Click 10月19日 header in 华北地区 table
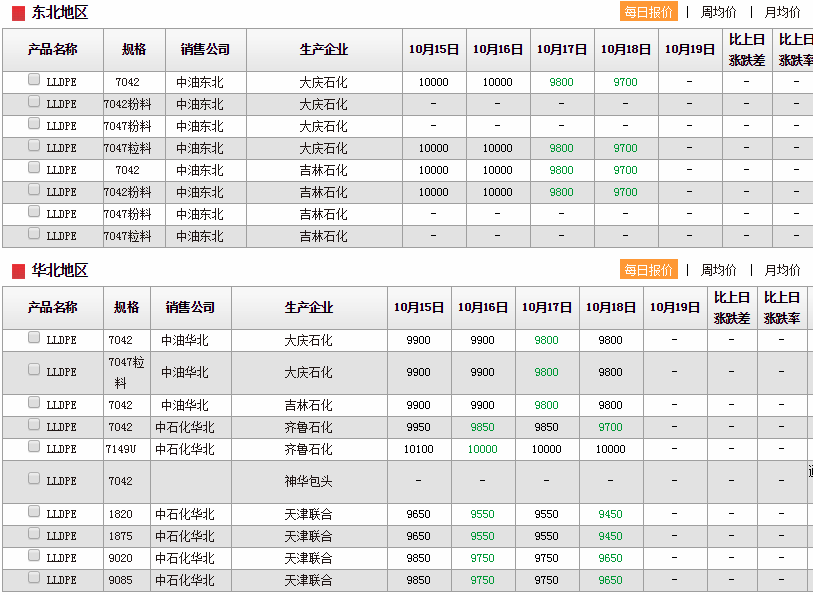Screen dimensions: 813x595 coord(675,308)
